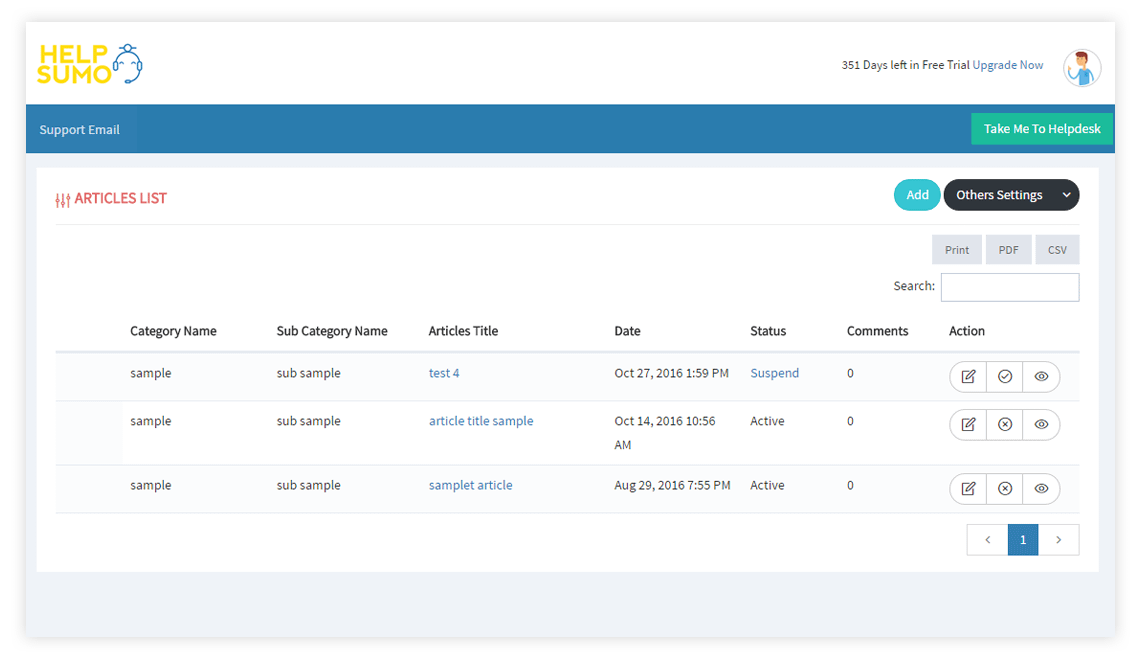Image resolution: width=1138 pixels, height=661 pixels.
Task: Edit the article title sample row
Action: coord(968,424)
